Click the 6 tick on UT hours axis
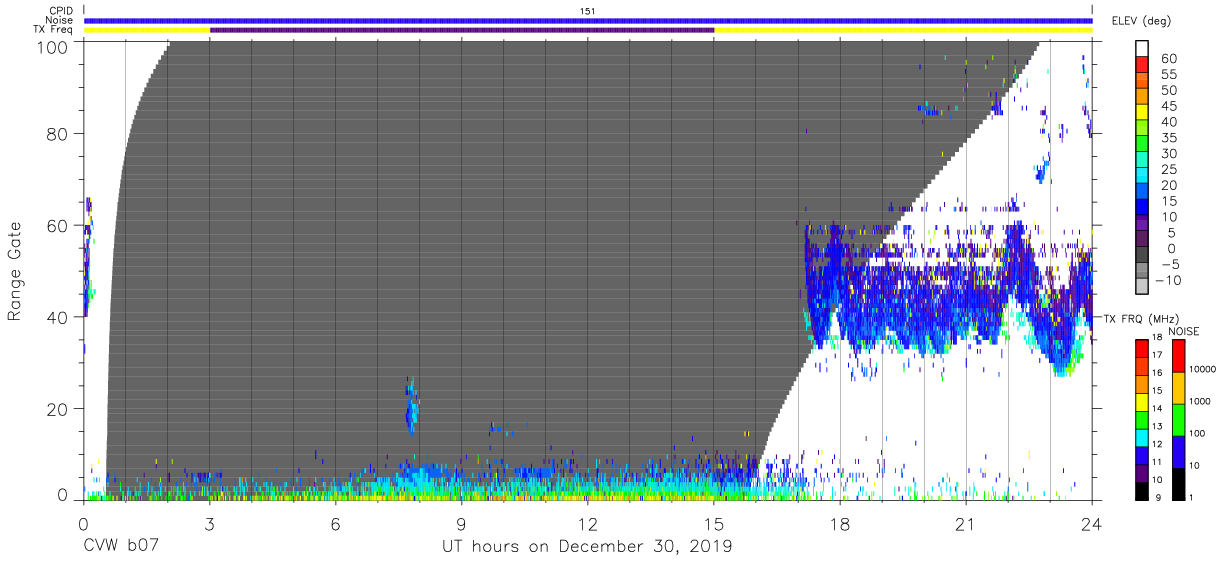Image resolution: width=1228 pixels, height=567 pixels. [x=336, y=523]
